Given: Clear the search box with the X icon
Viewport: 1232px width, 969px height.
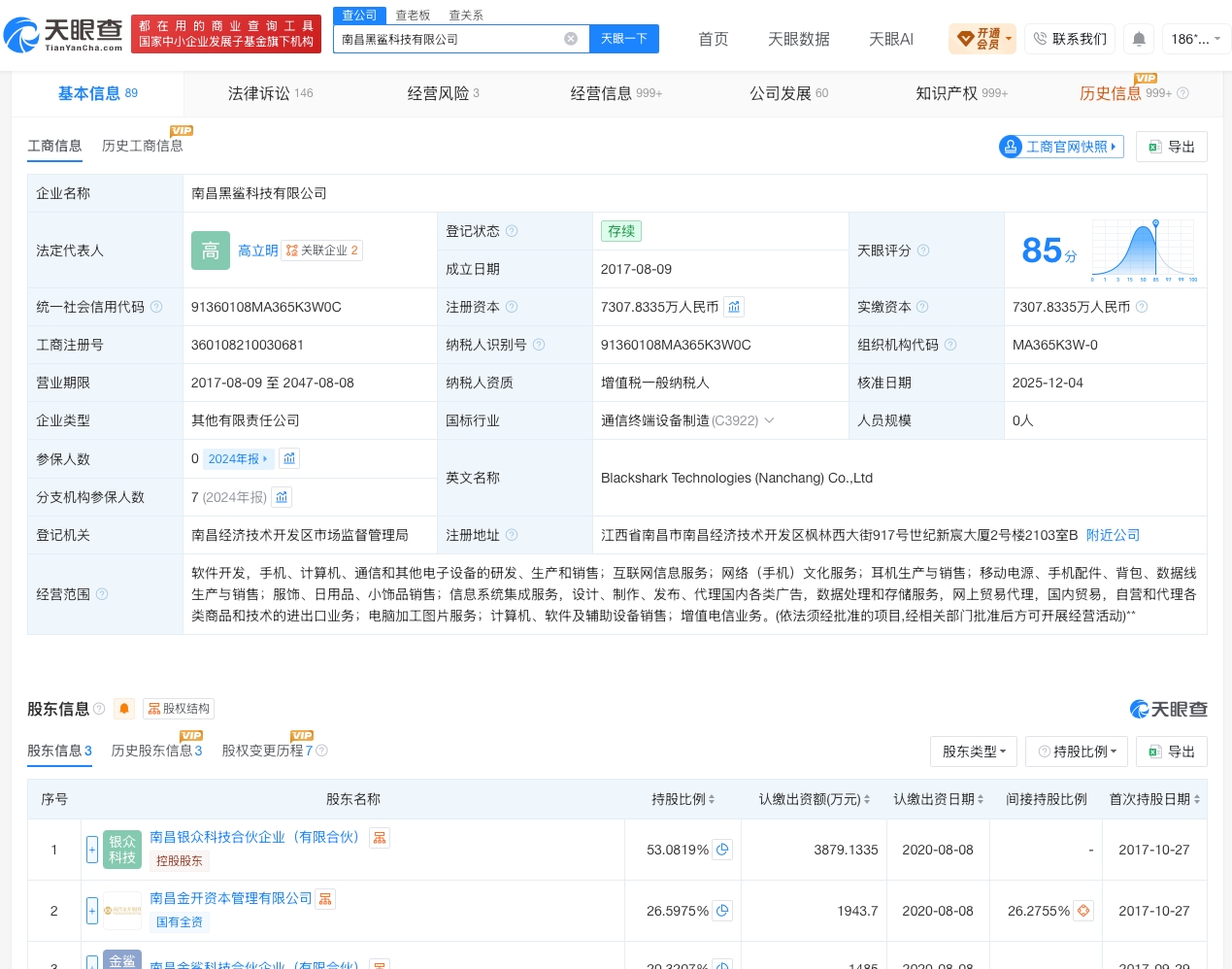Looking at the screenshot, I should tap(571, 39).
